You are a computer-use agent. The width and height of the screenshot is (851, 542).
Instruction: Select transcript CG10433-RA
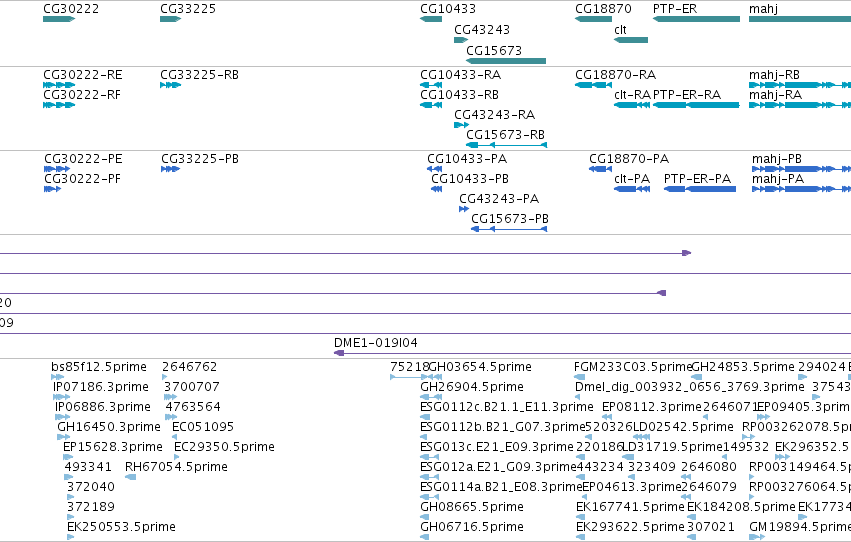[x=431, y=85]
